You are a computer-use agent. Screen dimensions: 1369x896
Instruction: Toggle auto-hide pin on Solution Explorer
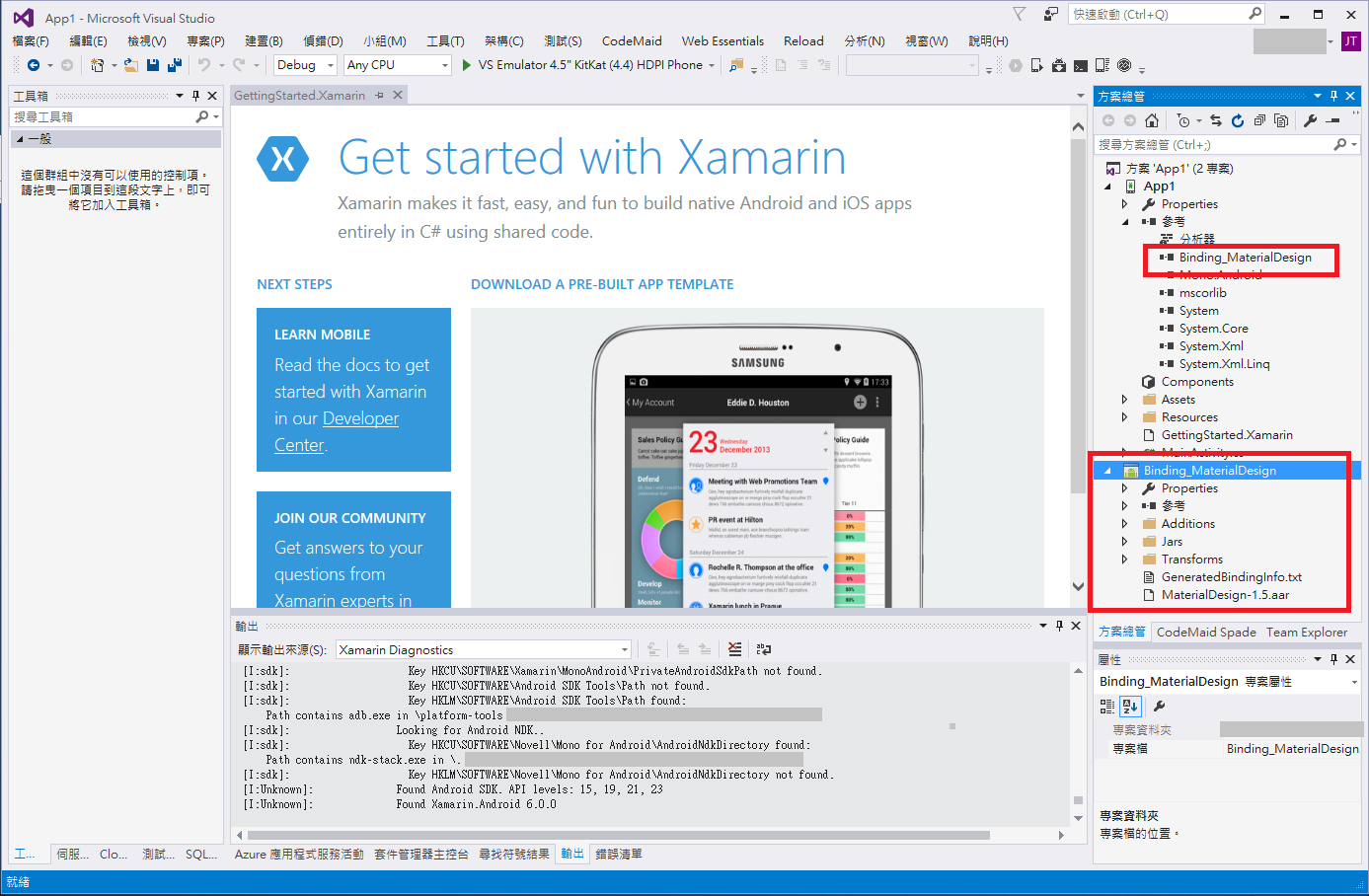1333,96
